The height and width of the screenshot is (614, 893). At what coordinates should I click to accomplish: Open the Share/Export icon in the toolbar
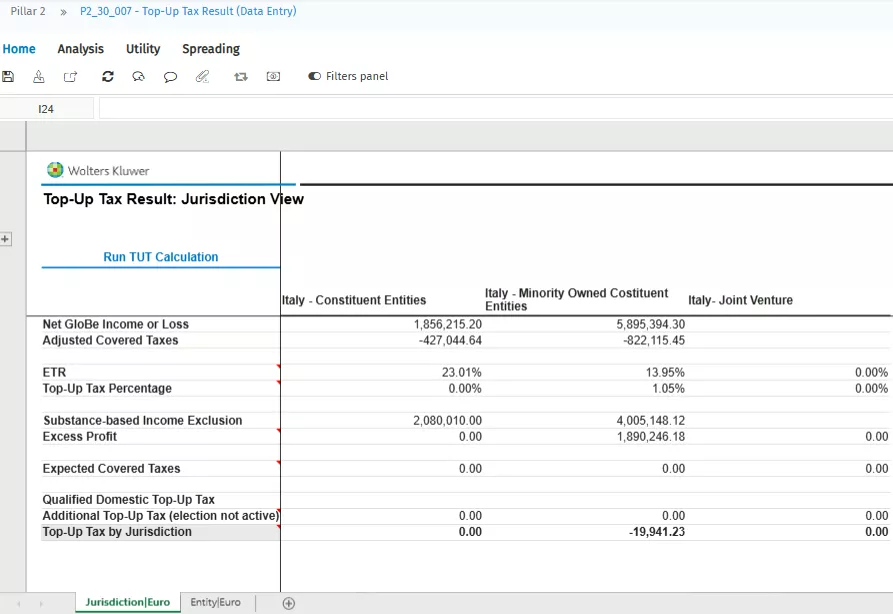(x=70, y=76)
